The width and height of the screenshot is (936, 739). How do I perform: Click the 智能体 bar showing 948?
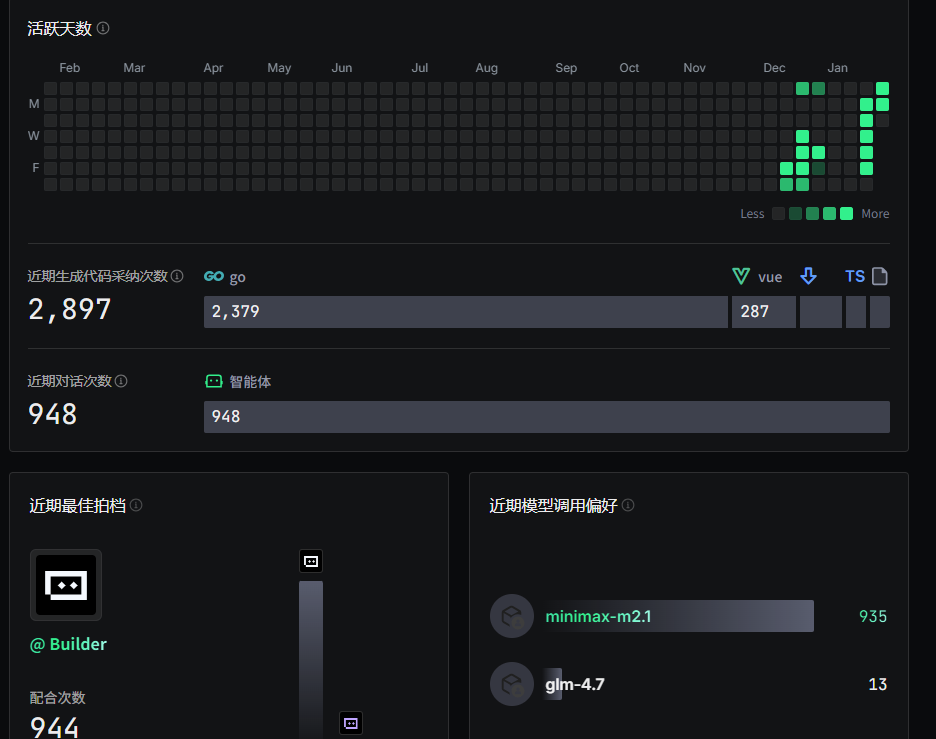[546, 417]
